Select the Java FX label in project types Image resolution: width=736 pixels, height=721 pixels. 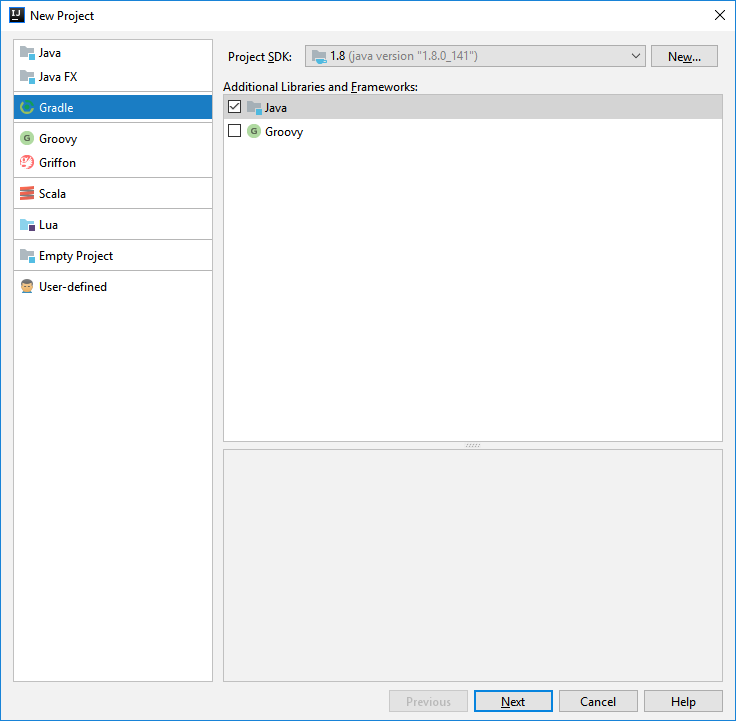pos(58,77)
